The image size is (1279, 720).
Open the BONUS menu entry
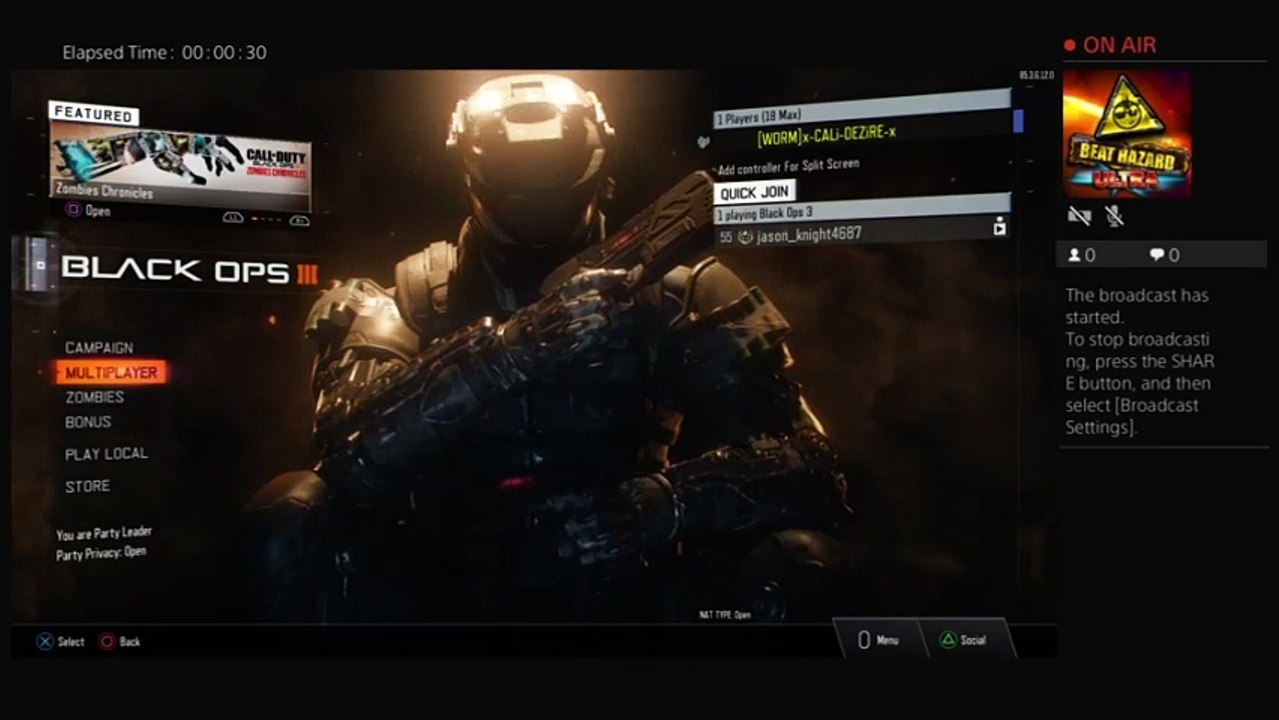pos(88,422)
